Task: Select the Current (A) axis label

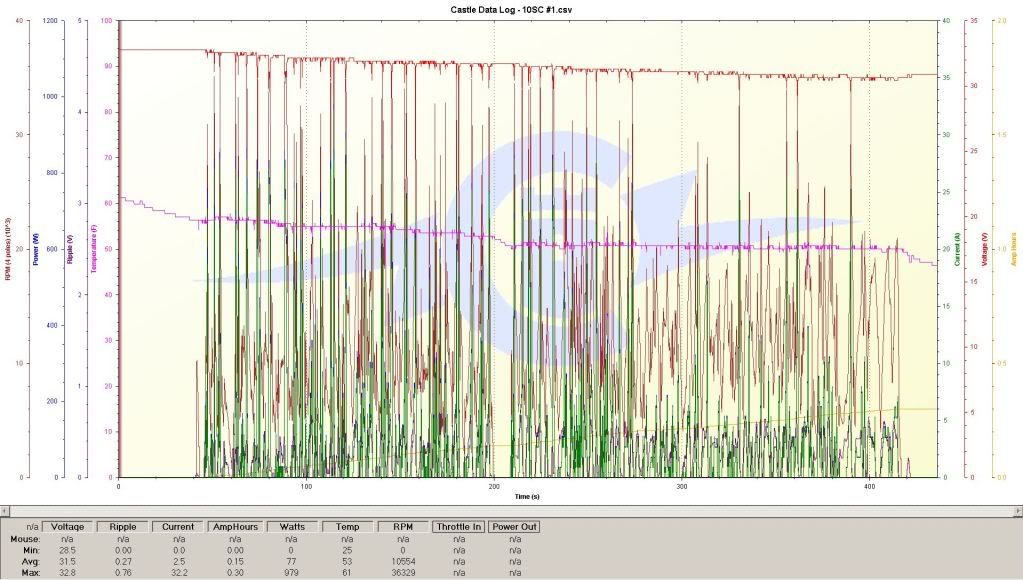Action: point(957,248)
